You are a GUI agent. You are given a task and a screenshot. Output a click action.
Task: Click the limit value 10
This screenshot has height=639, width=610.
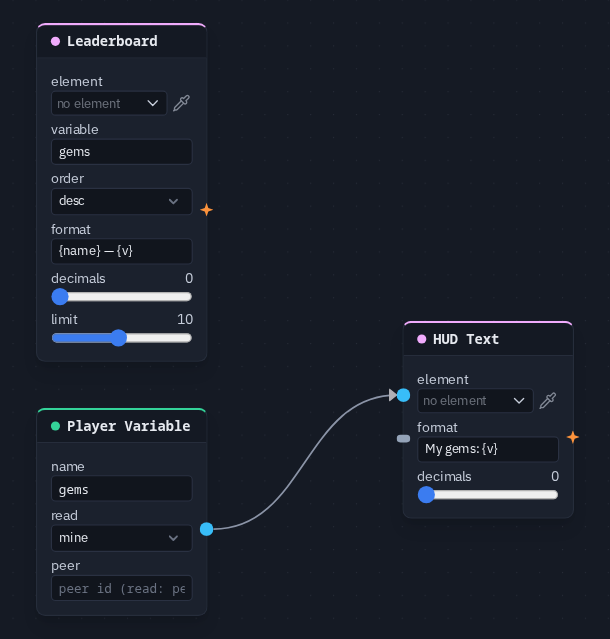click(x=185, y=319)
